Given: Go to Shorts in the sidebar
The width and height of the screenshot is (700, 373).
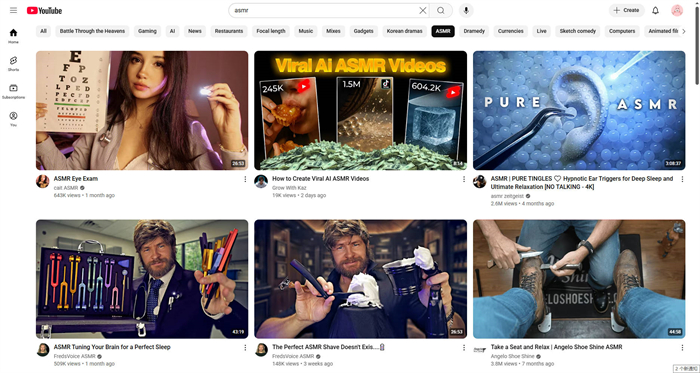Looking at the screenshot, I should click(x=13, y=63).
